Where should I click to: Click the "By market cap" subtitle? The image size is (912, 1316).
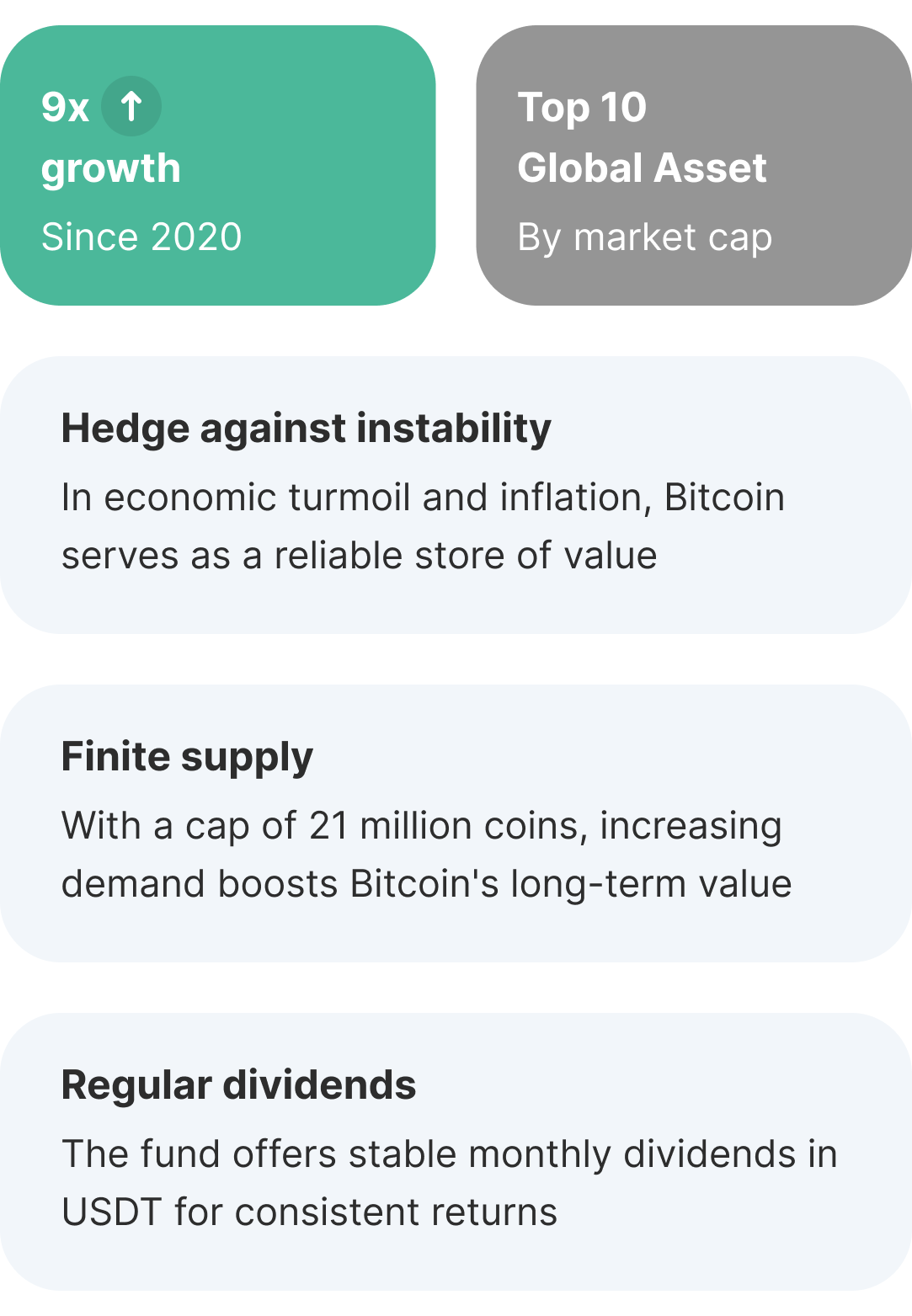point(644,237)
